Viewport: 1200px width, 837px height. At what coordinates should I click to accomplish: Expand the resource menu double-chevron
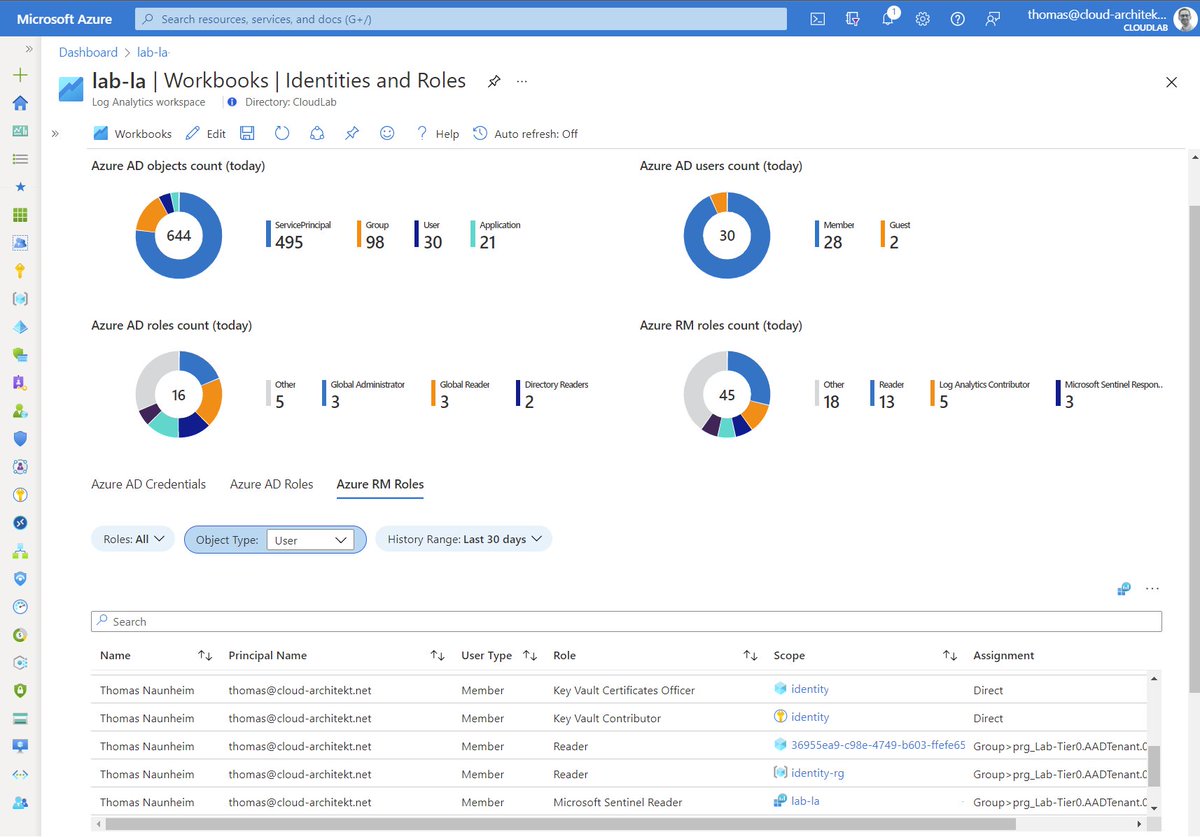point(56,133)
